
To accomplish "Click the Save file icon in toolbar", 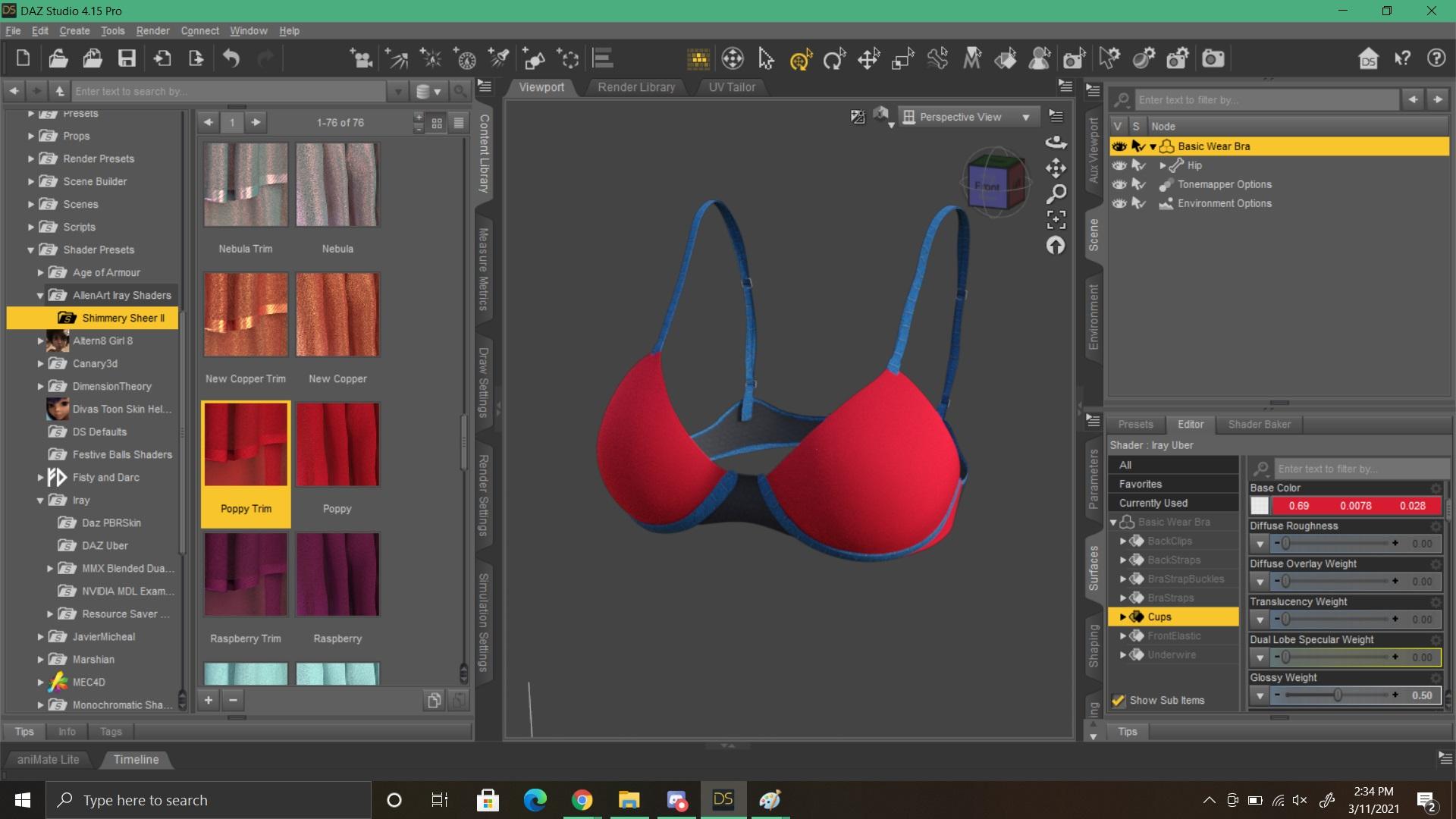I will 127,58.
